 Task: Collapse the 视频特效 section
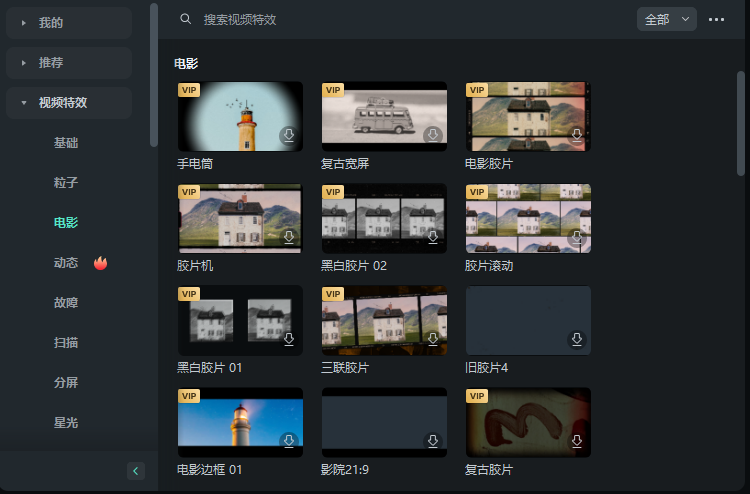pos(69,103)
